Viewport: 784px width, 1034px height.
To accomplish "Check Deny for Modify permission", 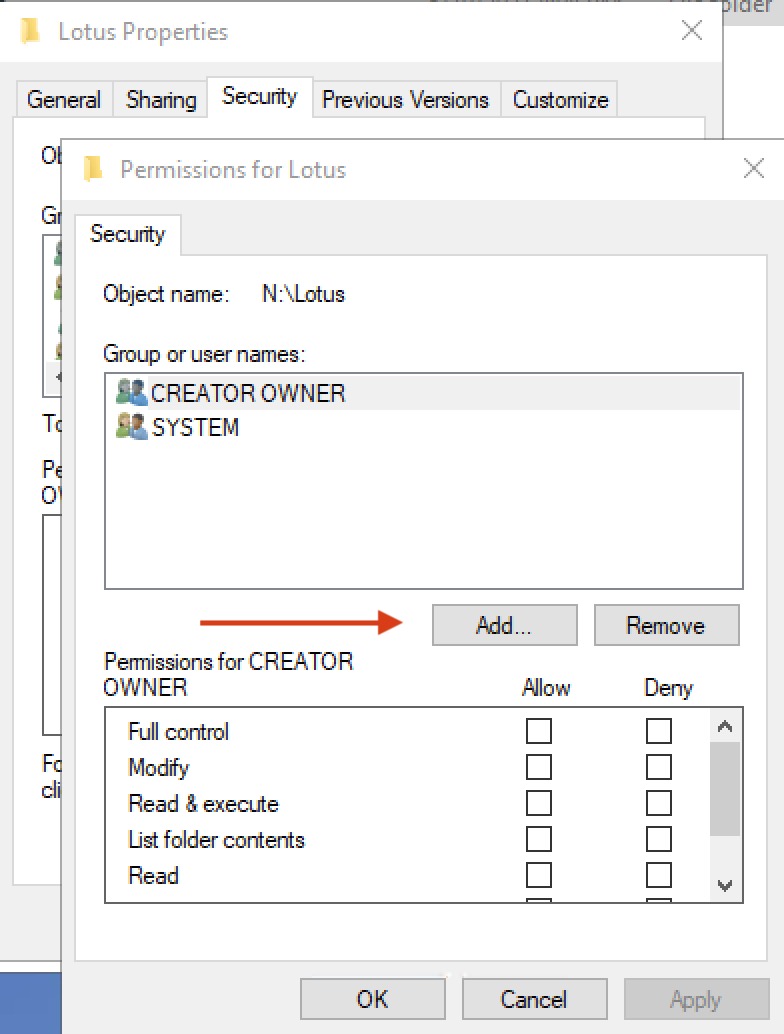I will point(659,767).
